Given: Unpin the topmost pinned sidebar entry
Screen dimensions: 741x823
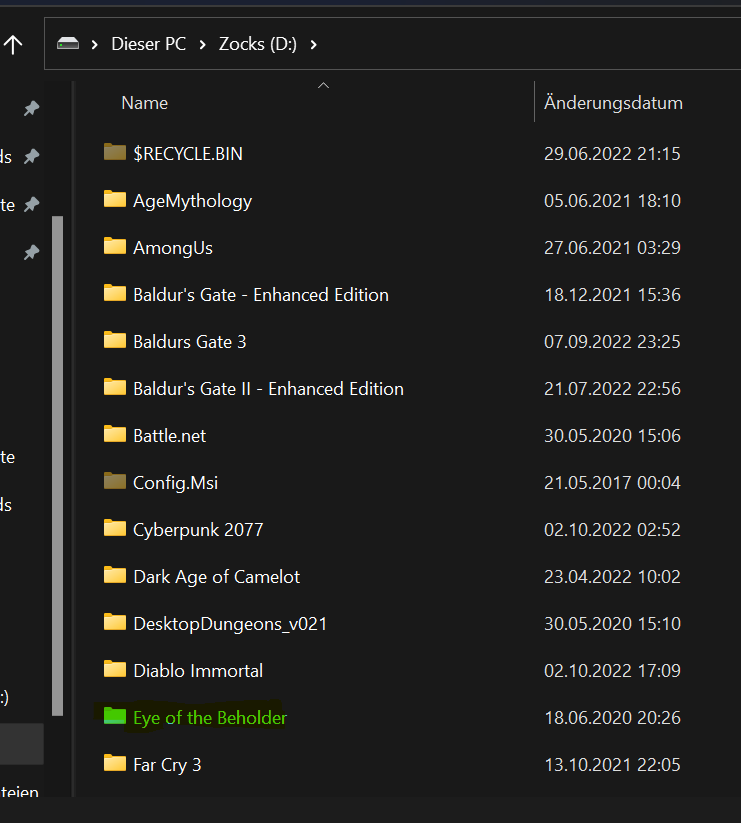Looking at the screenshot, I should 30,108.
